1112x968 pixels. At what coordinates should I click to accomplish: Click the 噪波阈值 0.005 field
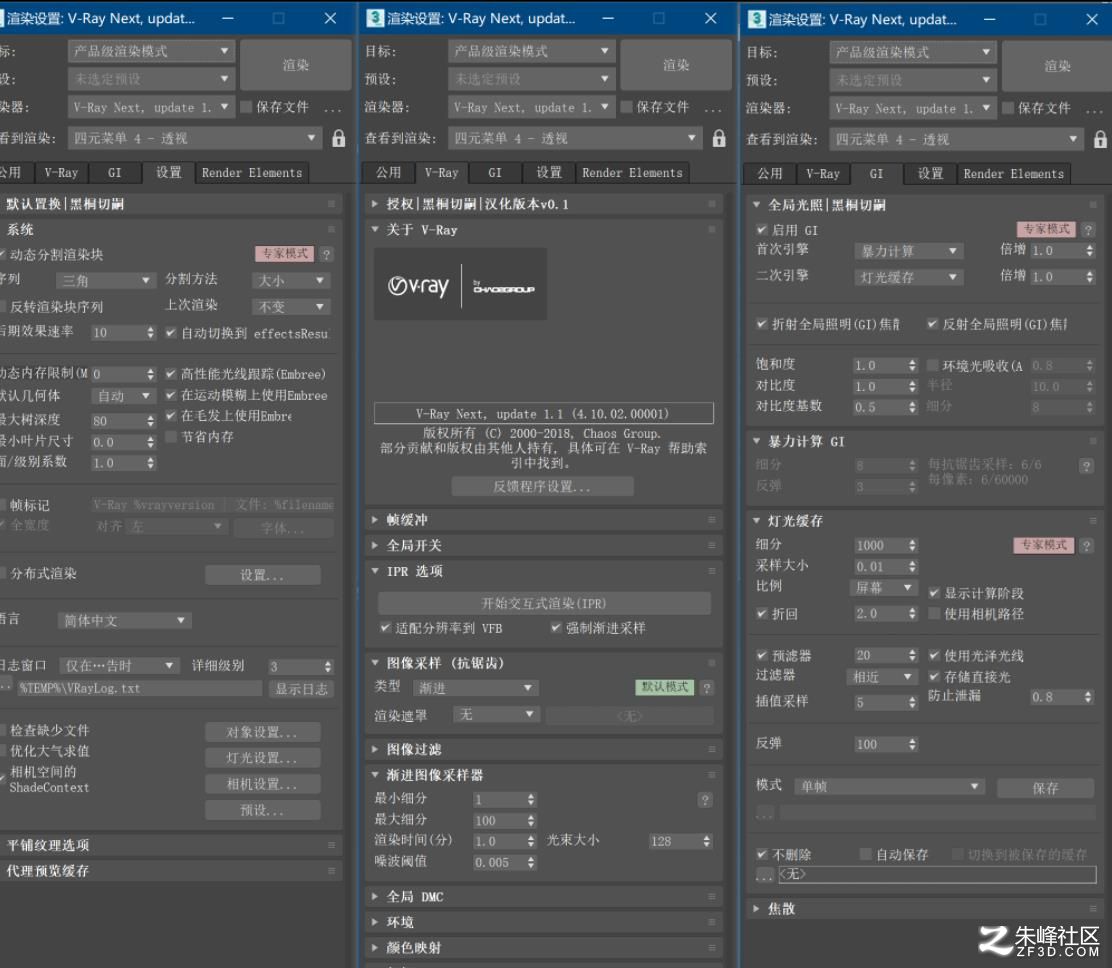[x=499, y=862]
